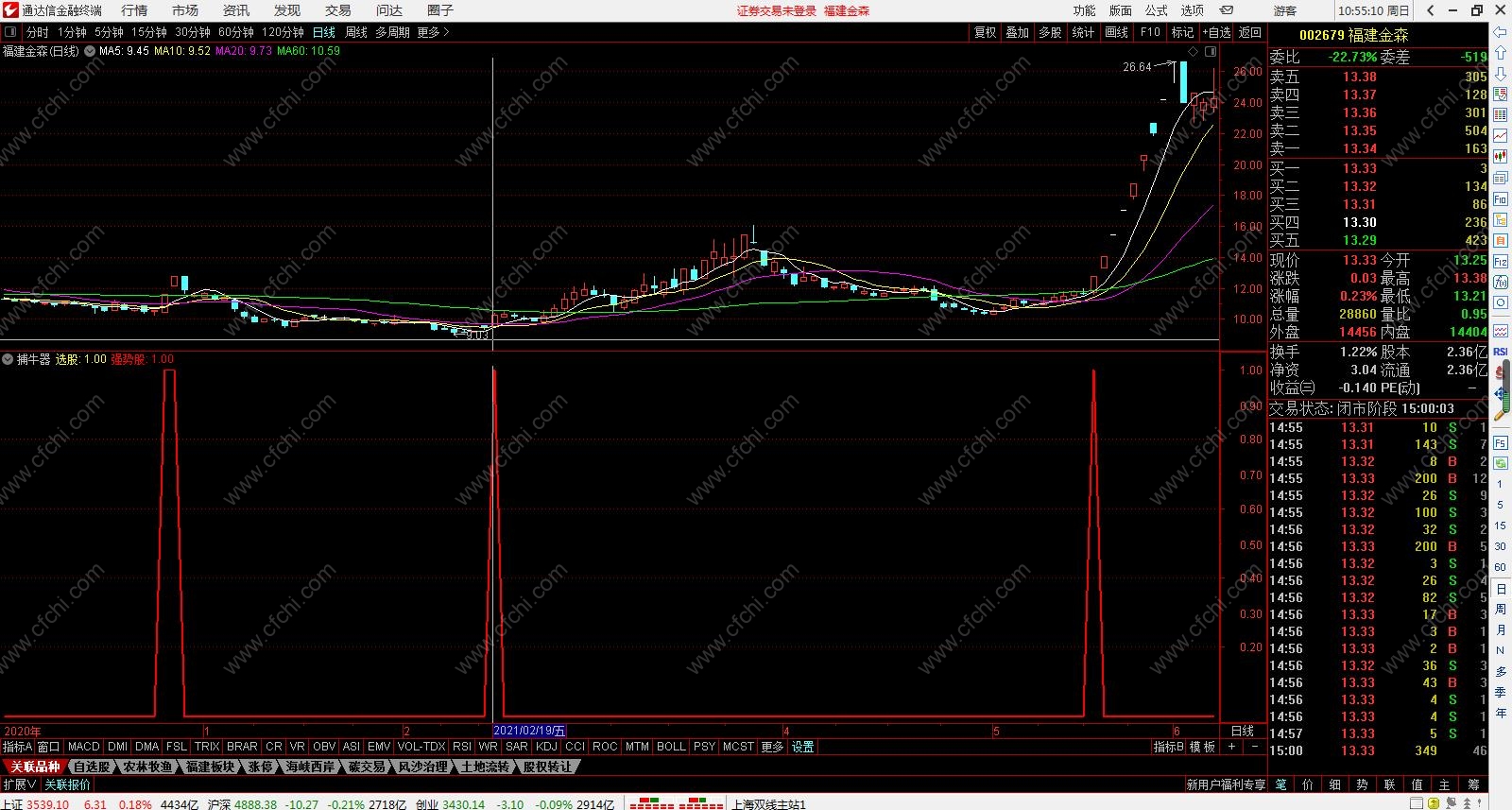The width and height of the screenshot is (1512, 810).
Task: Click the +自选 button
Action: coord(1217,32)
